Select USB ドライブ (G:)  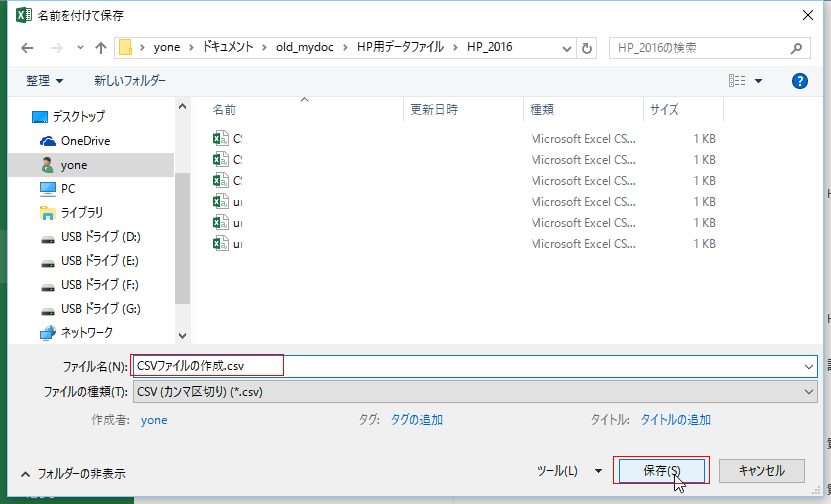(100, 308)
